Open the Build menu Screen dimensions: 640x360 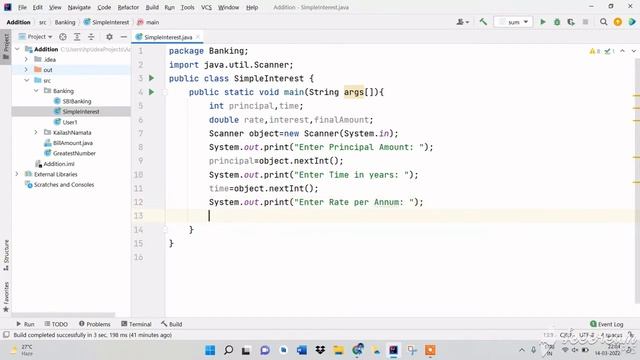point(152,7)
